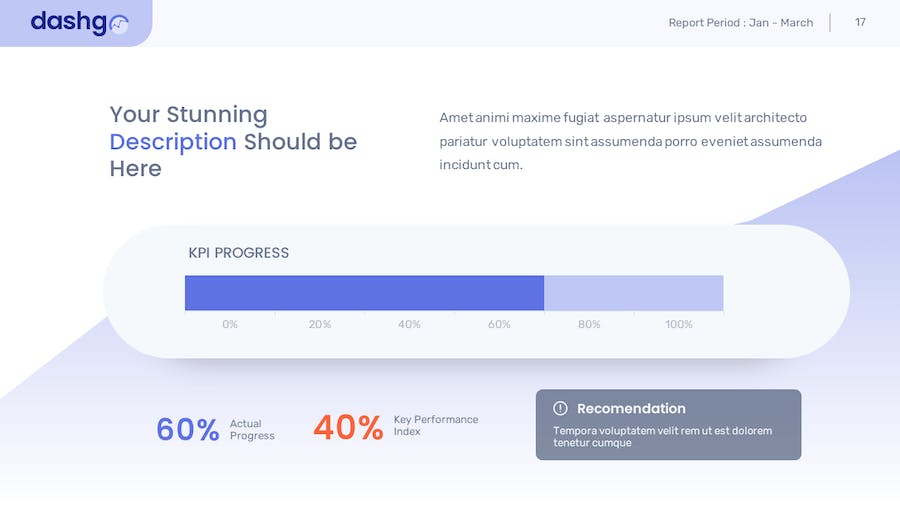Click the 80% axis label
The image size is (900, 506).
click(x=589, y=325)
